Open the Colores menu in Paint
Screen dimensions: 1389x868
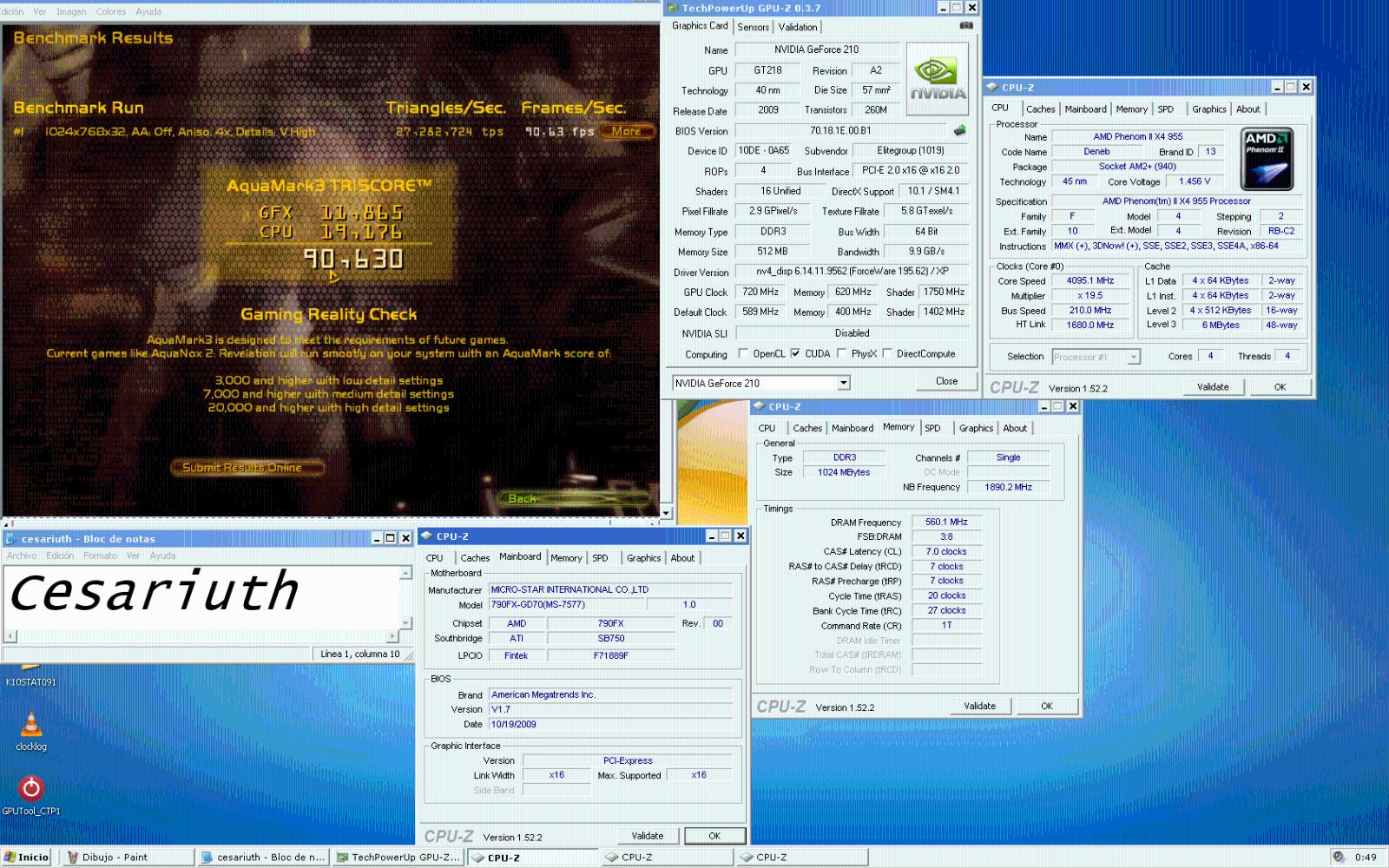(110, 11)
